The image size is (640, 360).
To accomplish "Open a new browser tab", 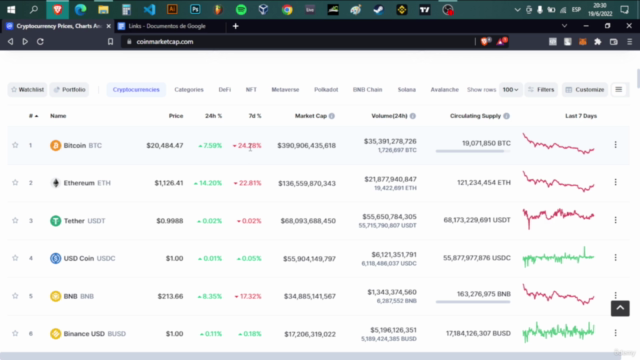I will [236, 26].
